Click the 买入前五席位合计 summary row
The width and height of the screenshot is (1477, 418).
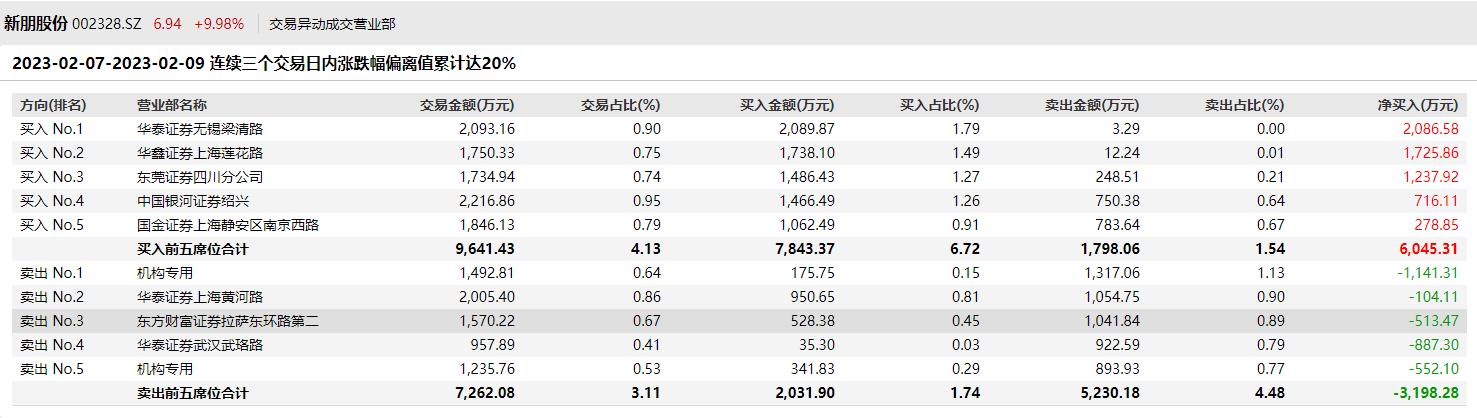pyautogui.click(x=738, y=249)
